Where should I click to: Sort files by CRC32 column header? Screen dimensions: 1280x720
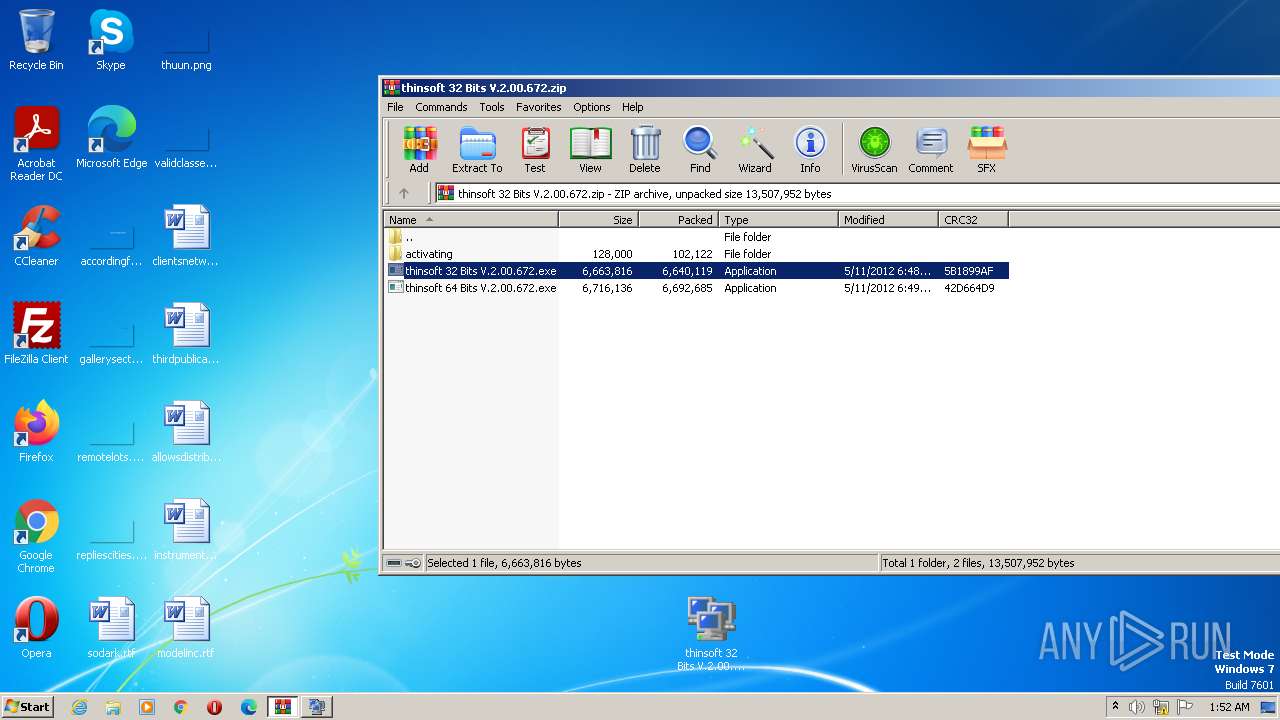pos(973,220)
